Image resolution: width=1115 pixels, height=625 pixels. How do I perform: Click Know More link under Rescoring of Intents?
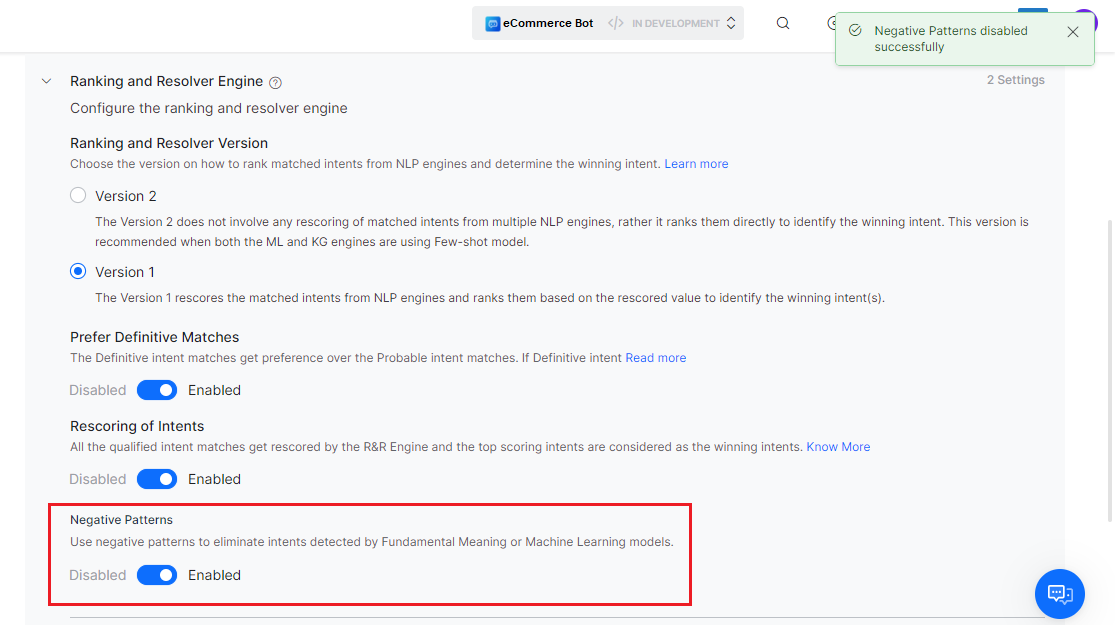click(x=838, y=447)
